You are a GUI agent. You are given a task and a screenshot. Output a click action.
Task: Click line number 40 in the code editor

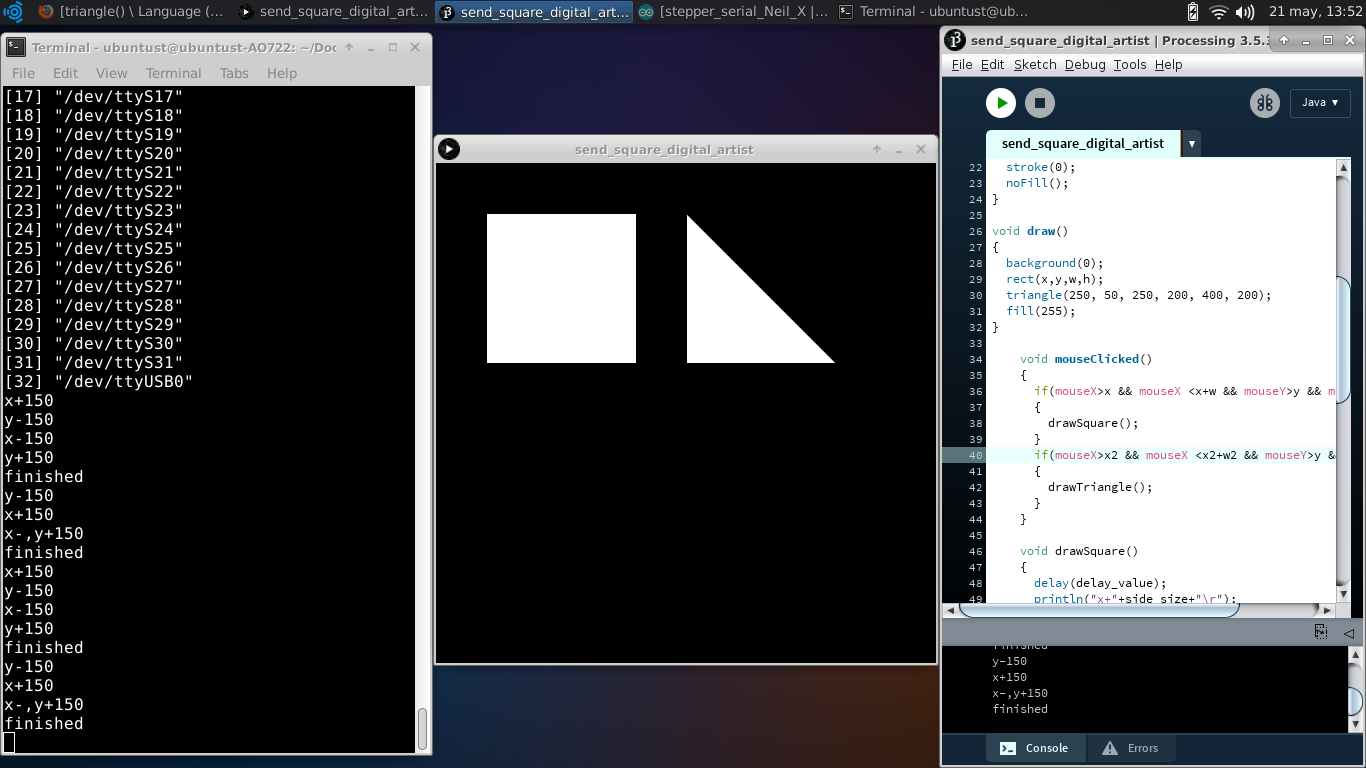point(976,455)
